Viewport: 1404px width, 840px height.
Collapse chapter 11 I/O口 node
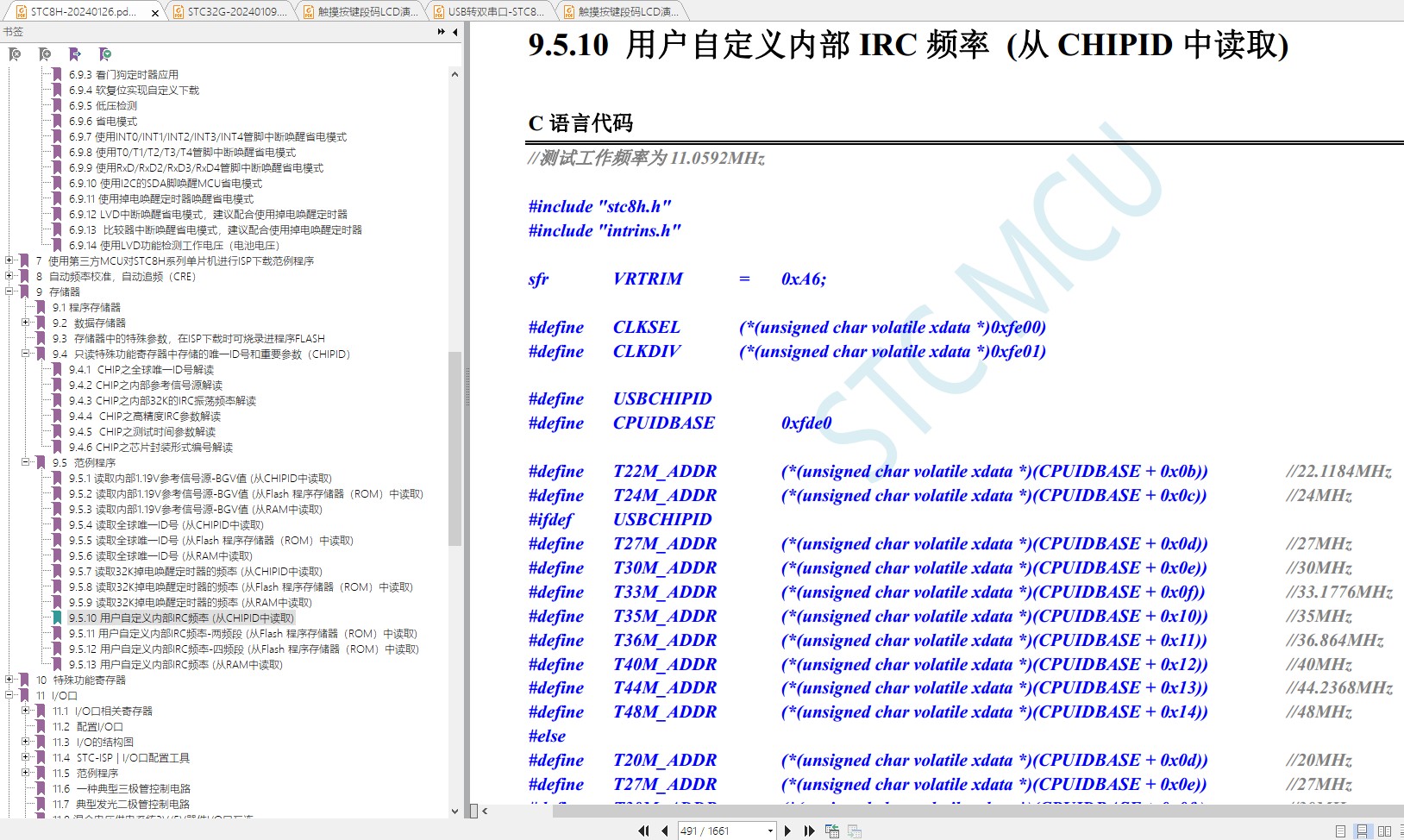click(x=9, y=695)
